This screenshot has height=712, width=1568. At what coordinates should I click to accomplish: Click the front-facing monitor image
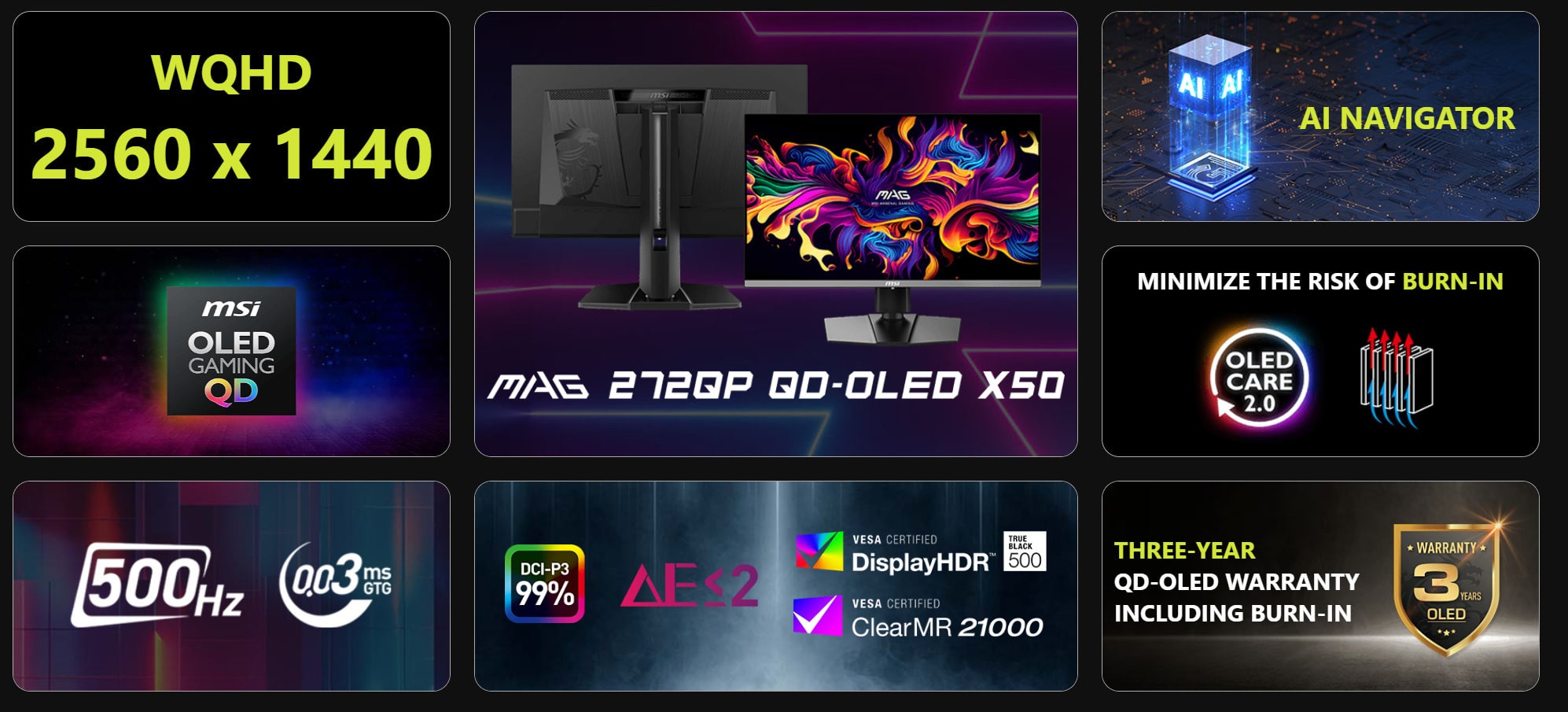point(893,228)
